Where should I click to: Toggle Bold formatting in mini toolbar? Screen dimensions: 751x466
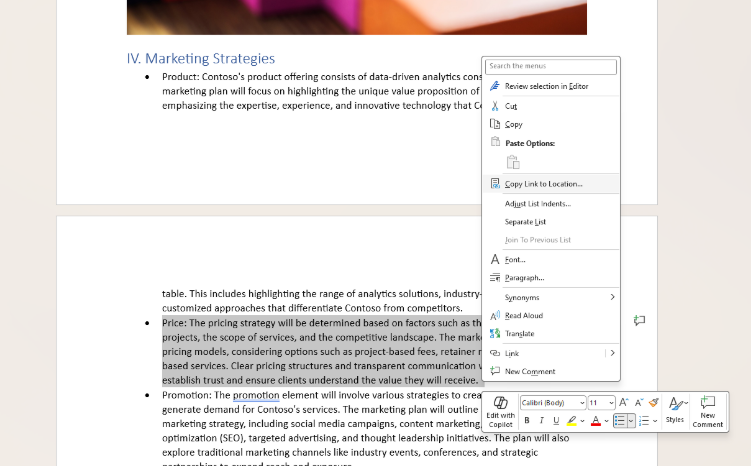point(527,421)
